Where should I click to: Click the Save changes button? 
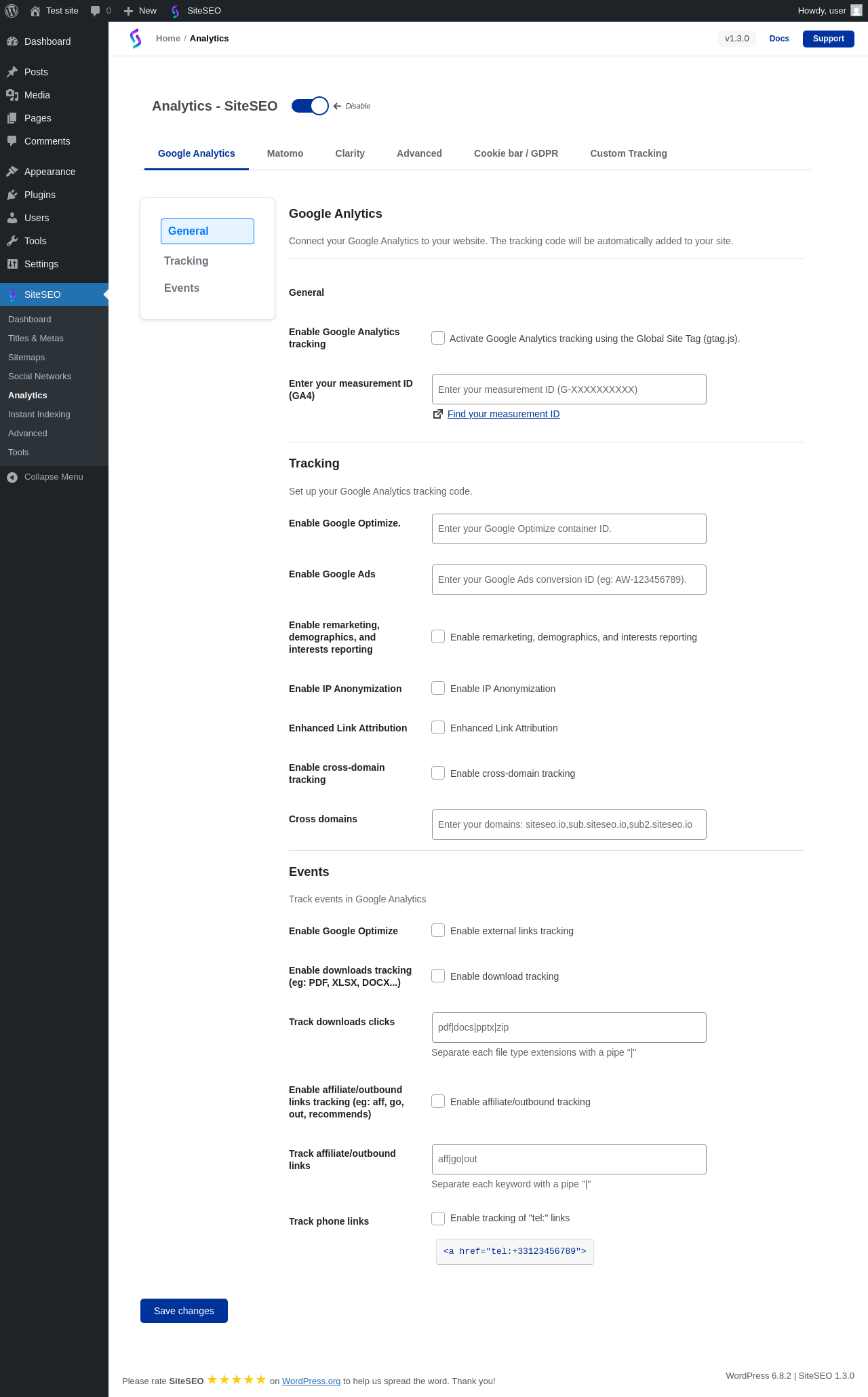tap(184, 1311)
